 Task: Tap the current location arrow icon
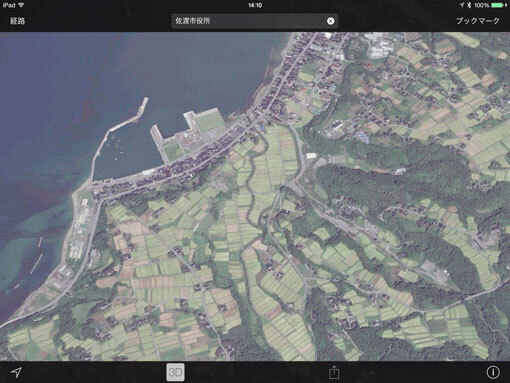point(16,372)
